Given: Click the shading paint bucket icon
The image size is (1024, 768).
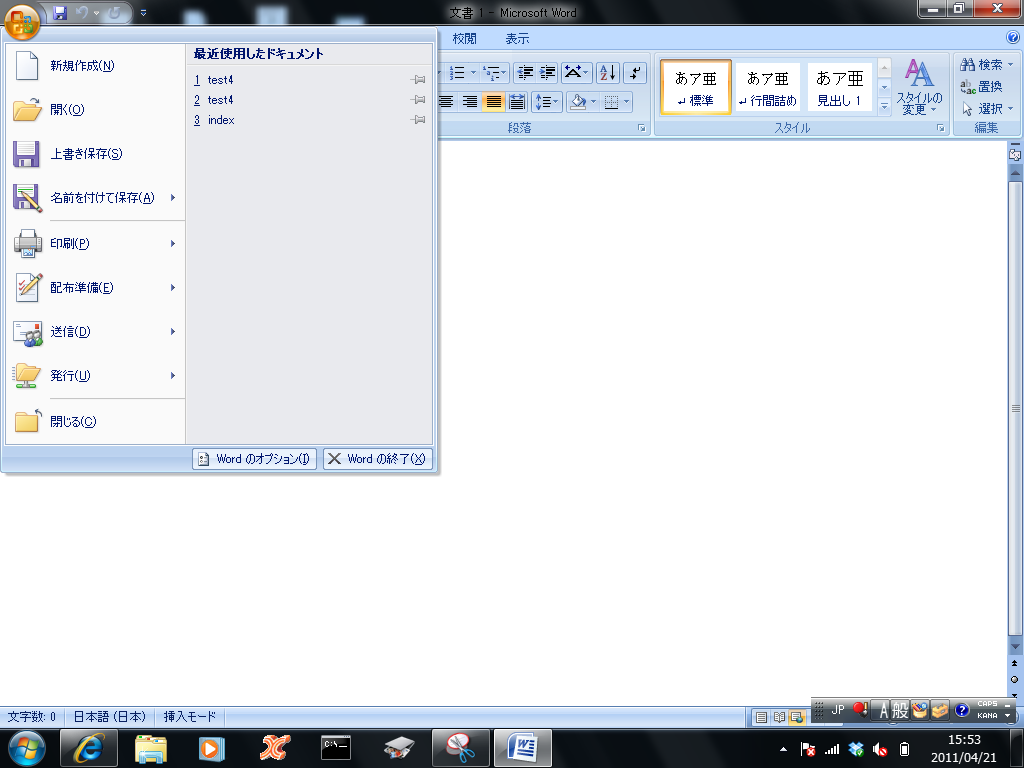Looking at the screenshot, I should click(x=577, y=101).
